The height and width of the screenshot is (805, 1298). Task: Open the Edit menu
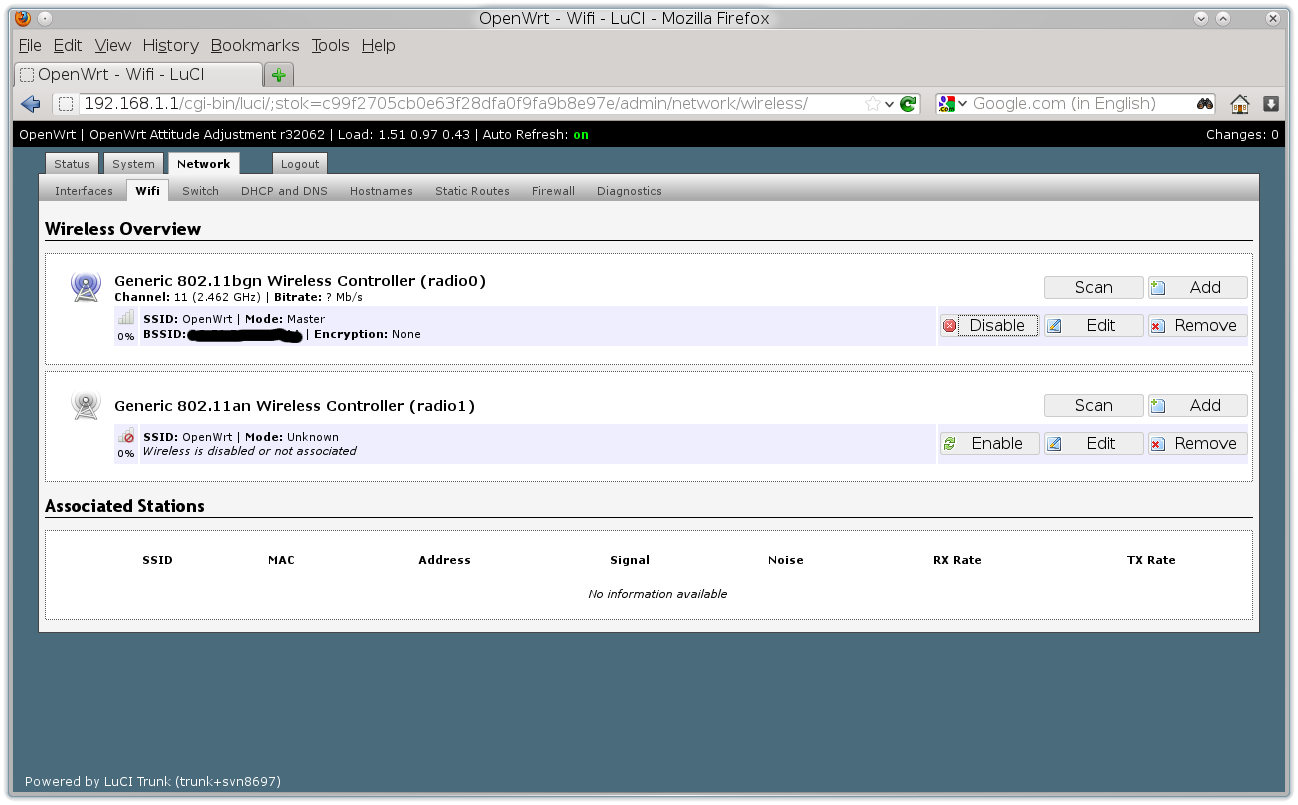[x=68, y=45]
